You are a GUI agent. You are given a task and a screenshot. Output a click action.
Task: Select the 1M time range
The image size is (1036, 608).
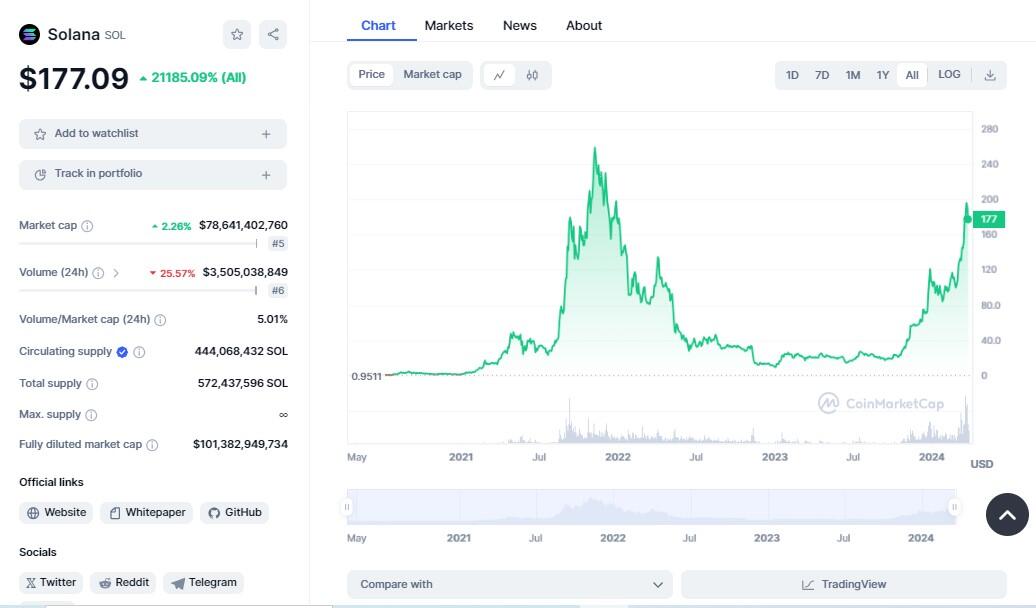853,75
